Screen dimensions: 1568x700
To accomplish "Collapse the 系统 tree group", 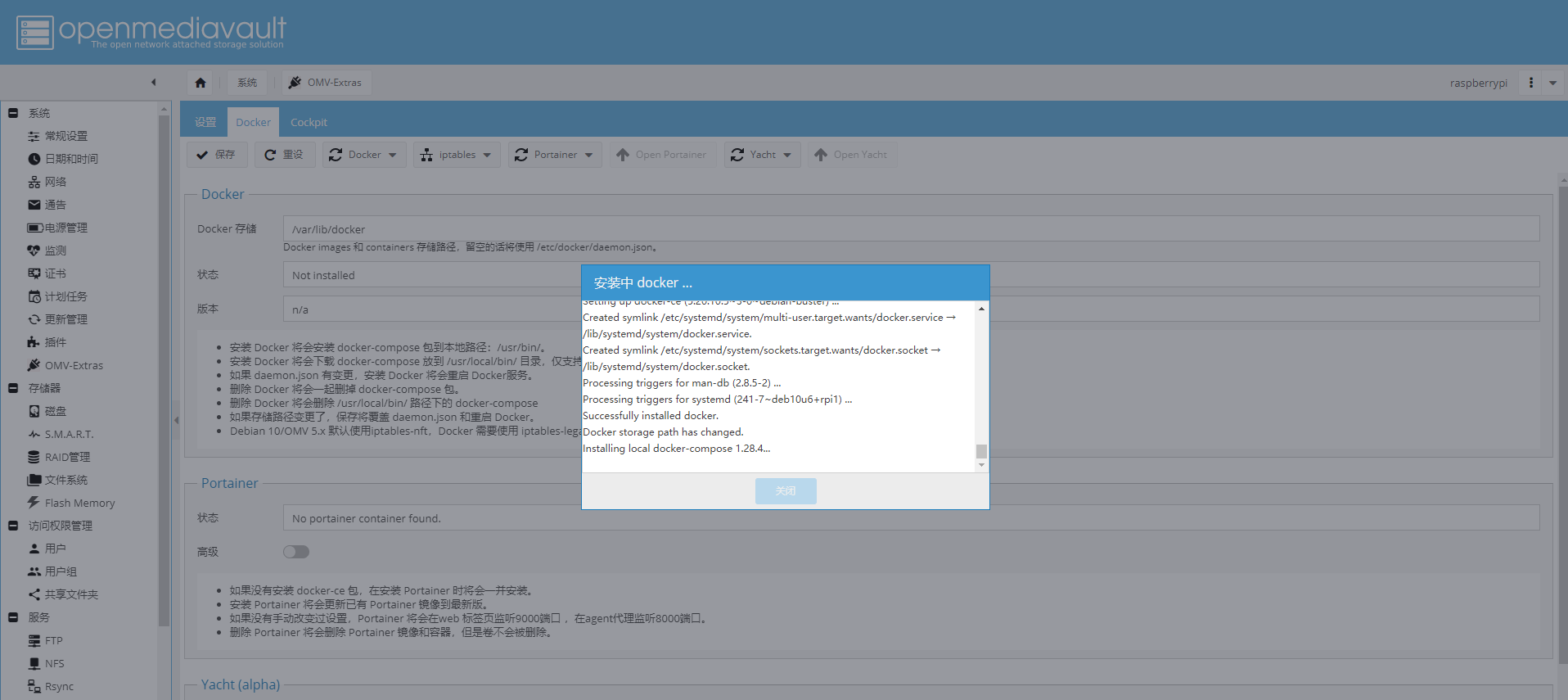I will (13, 113).
